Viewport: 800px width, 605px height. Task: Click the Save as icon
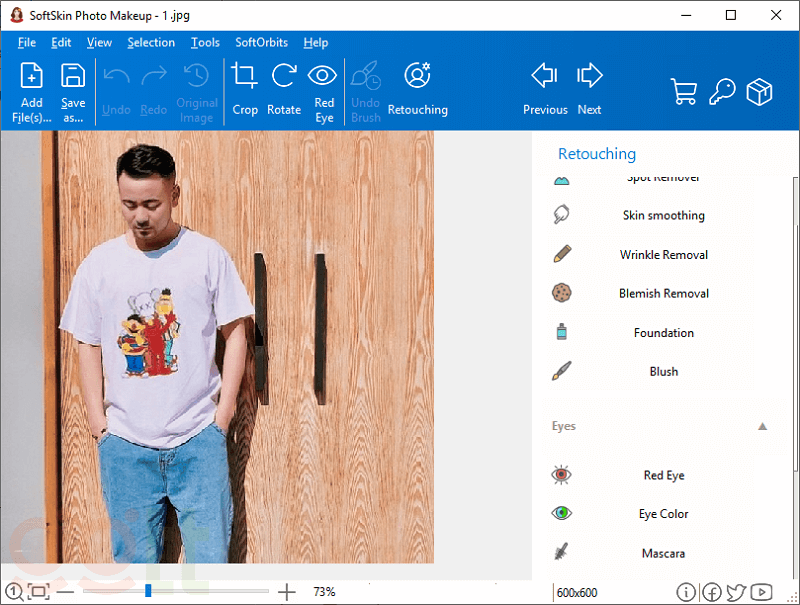73,77
